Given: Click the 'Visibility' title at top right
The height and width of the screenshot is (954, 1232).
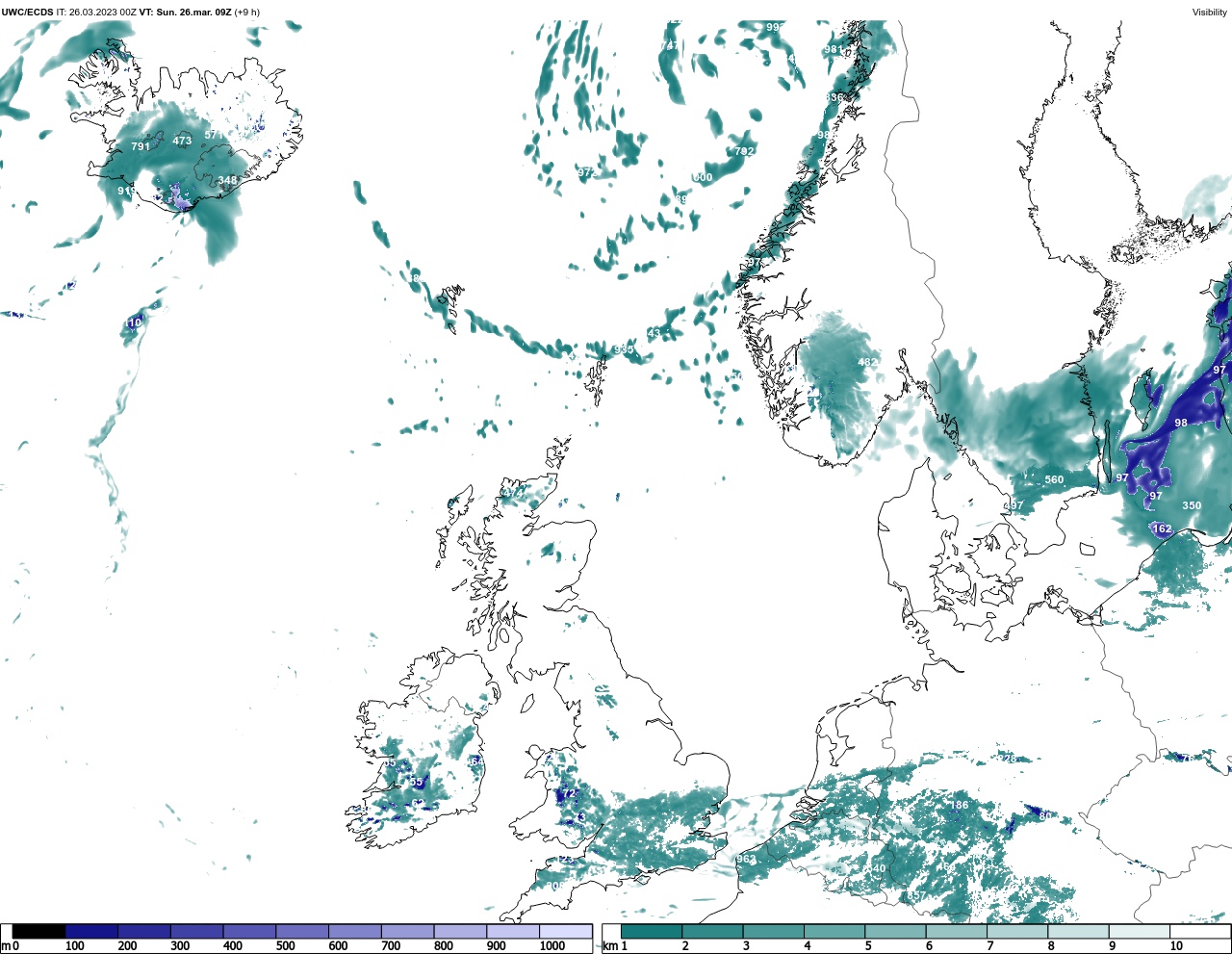Looking at the screenshot, I should click(x=1210, y=12).
